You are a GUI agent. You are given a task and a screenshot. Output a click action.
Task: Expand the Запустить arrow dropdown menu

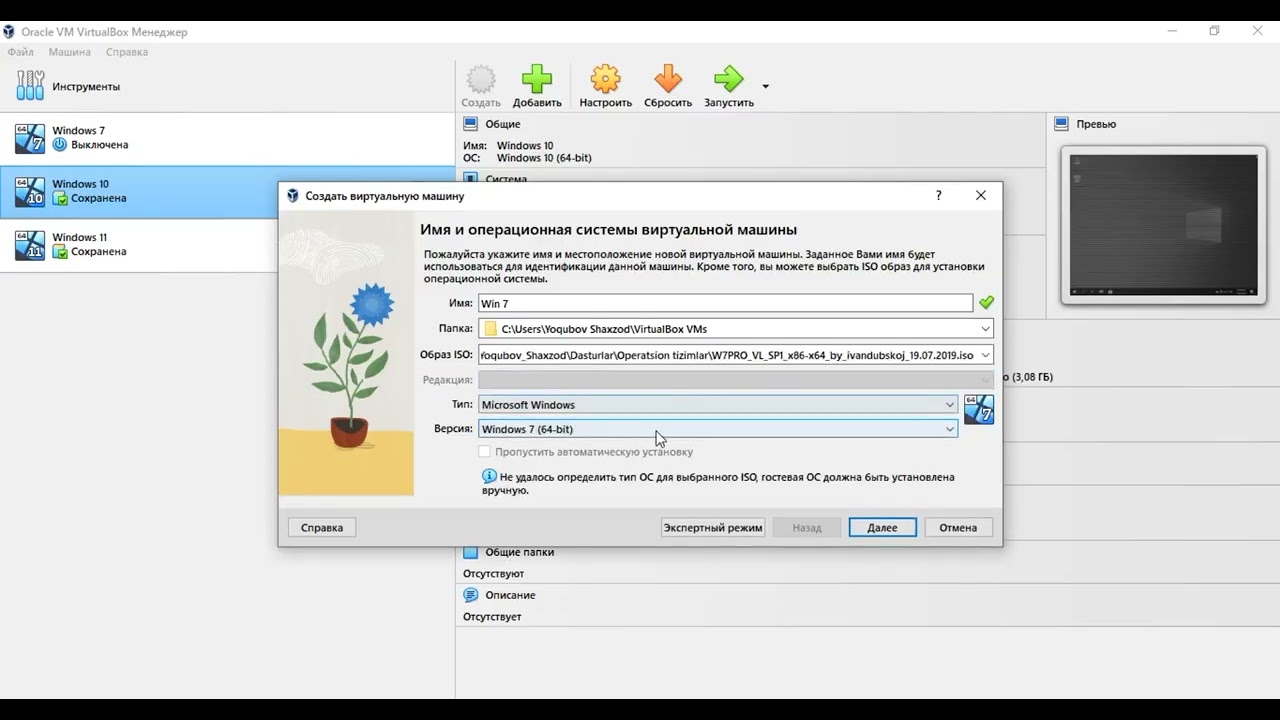point(765,86)
